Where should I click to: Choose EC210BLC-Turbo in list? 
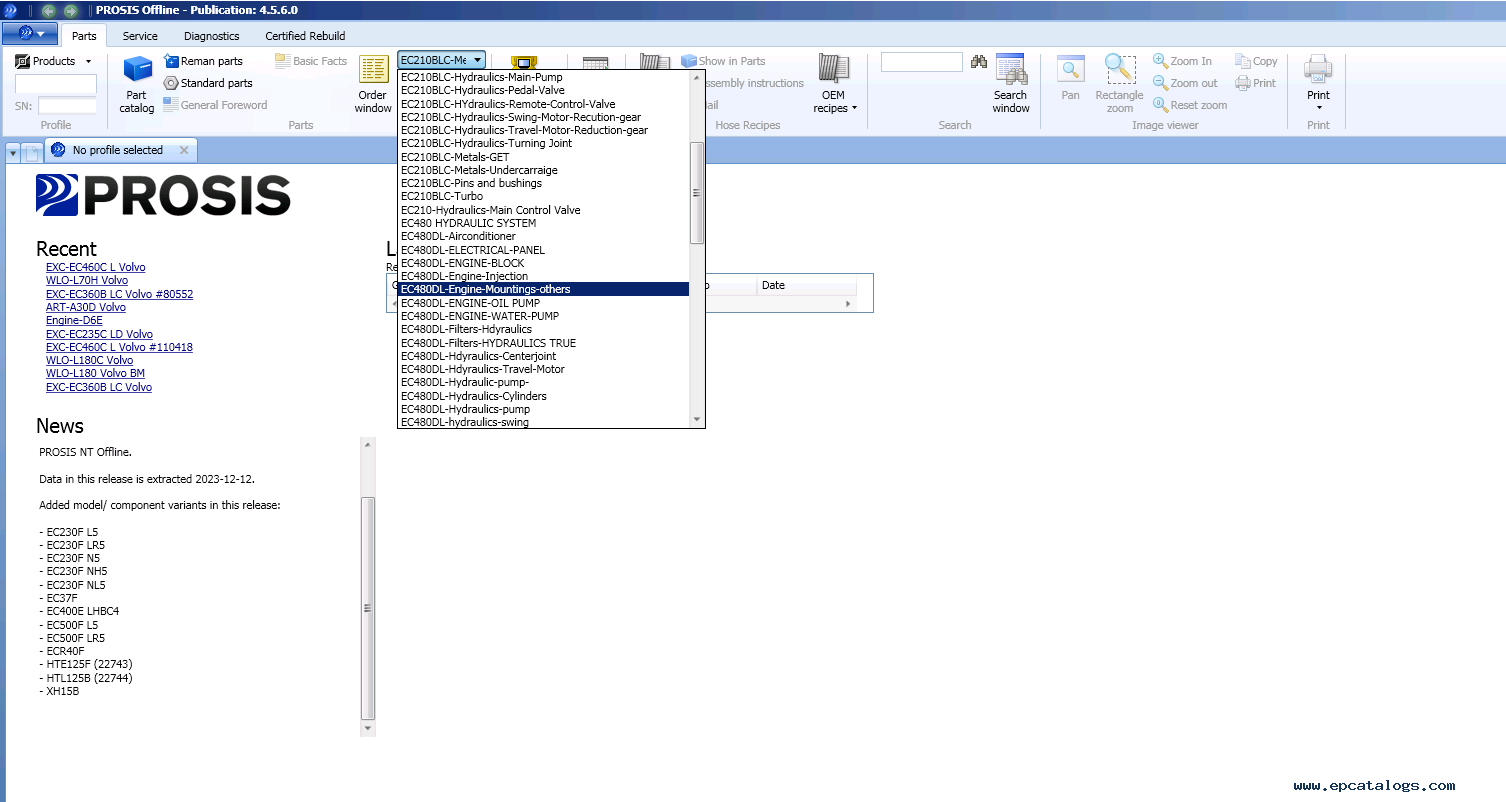click(544, 196)
